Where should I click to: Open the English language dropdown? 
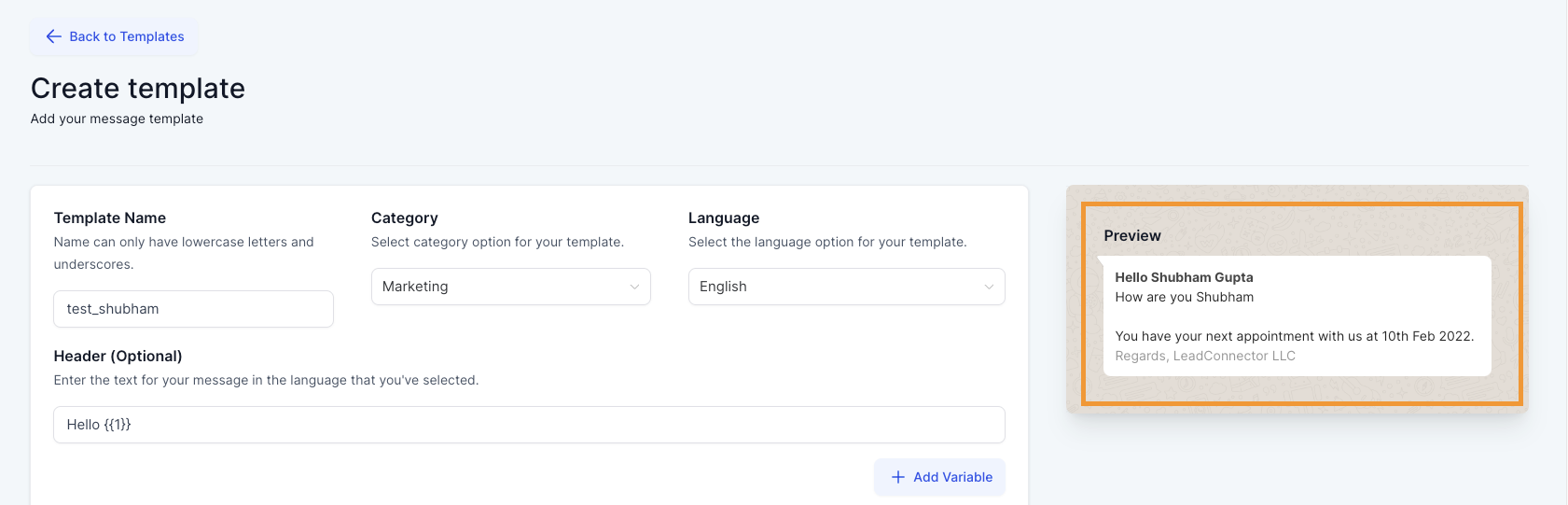(x=847, y=287)
